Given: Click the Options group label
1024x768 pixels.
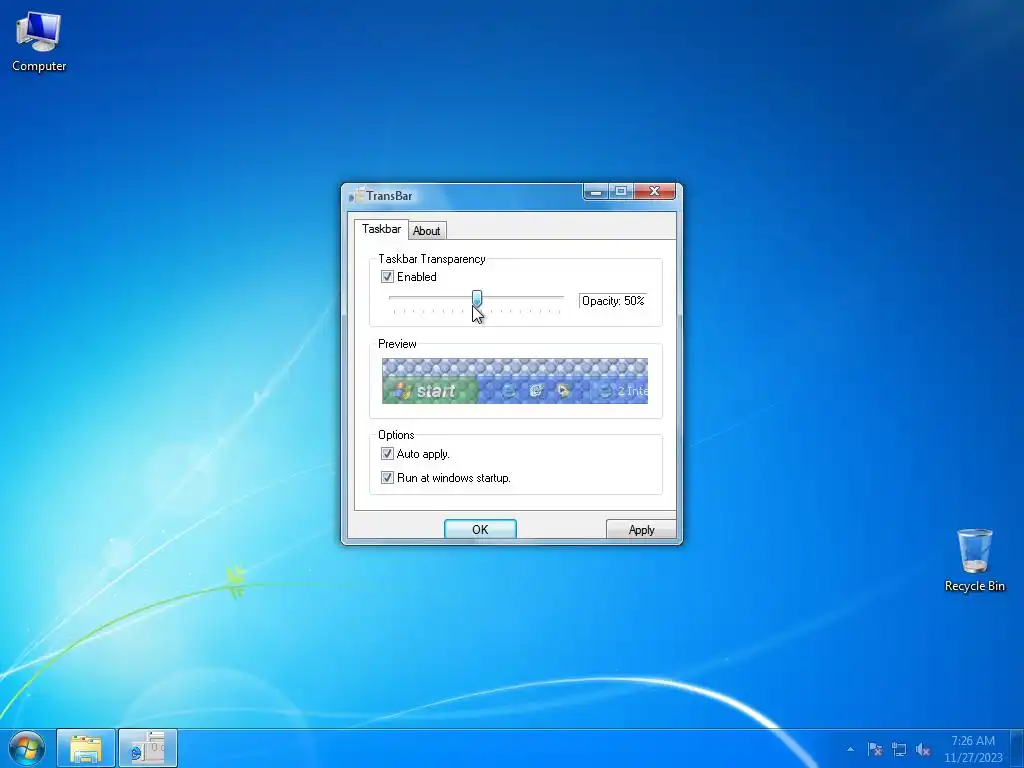Looking at the screenshot, I should 396,435.
